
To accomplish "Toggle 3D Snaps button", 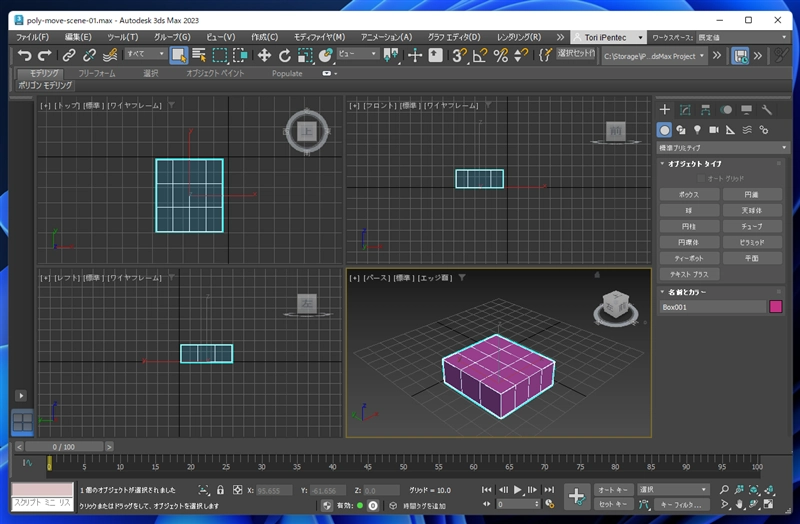I will click(459, 55).
